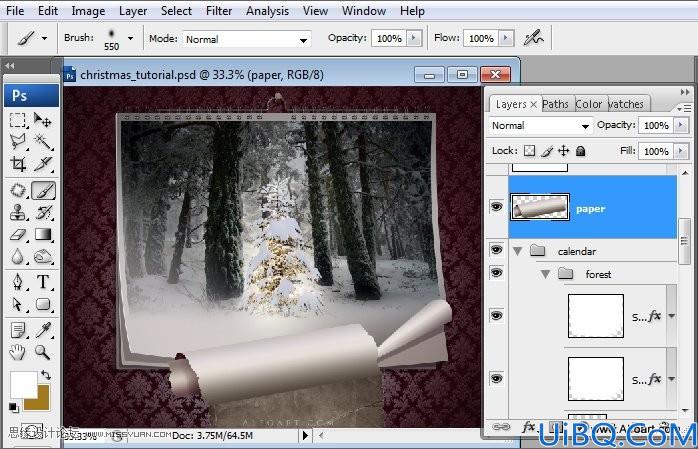This screenshot has width=698, height=449.
Task: Toggle lock transparent pixels
Action: 529,151
